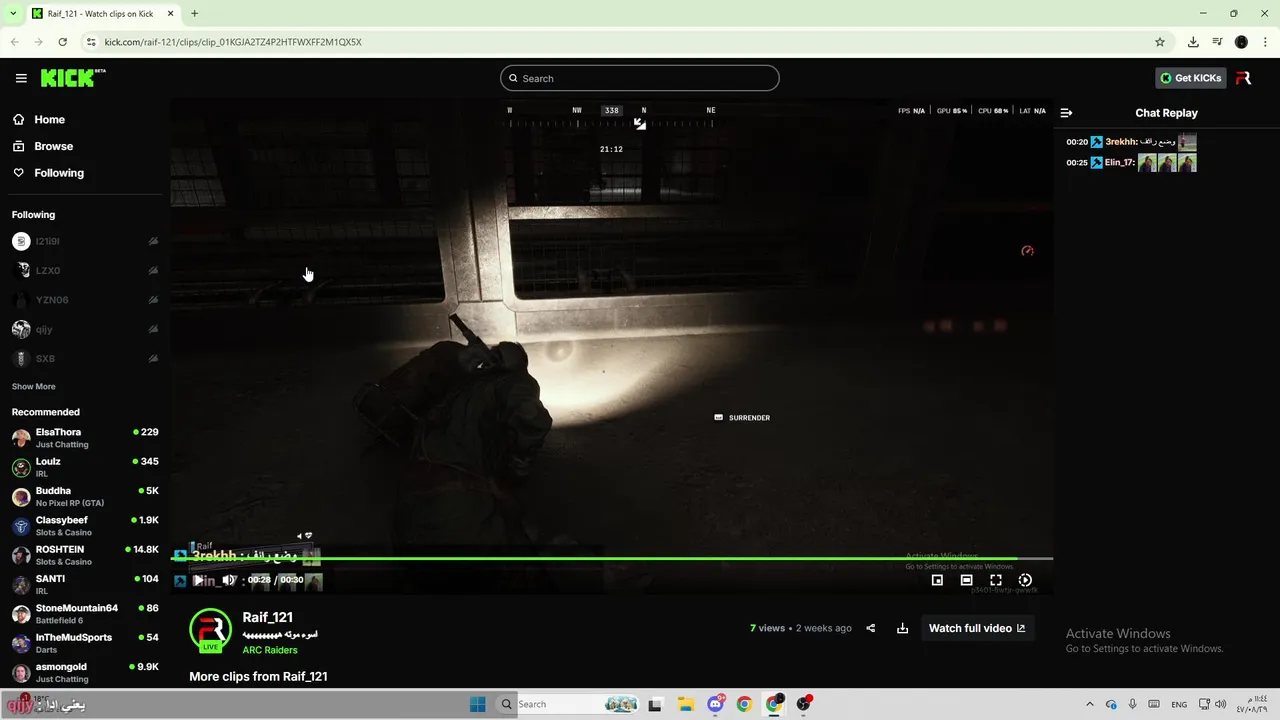Image resolution: width=1280 pixels, height=720 pixels.
Task: Click the Get KICKs button
Action: tap(1190, 78)
